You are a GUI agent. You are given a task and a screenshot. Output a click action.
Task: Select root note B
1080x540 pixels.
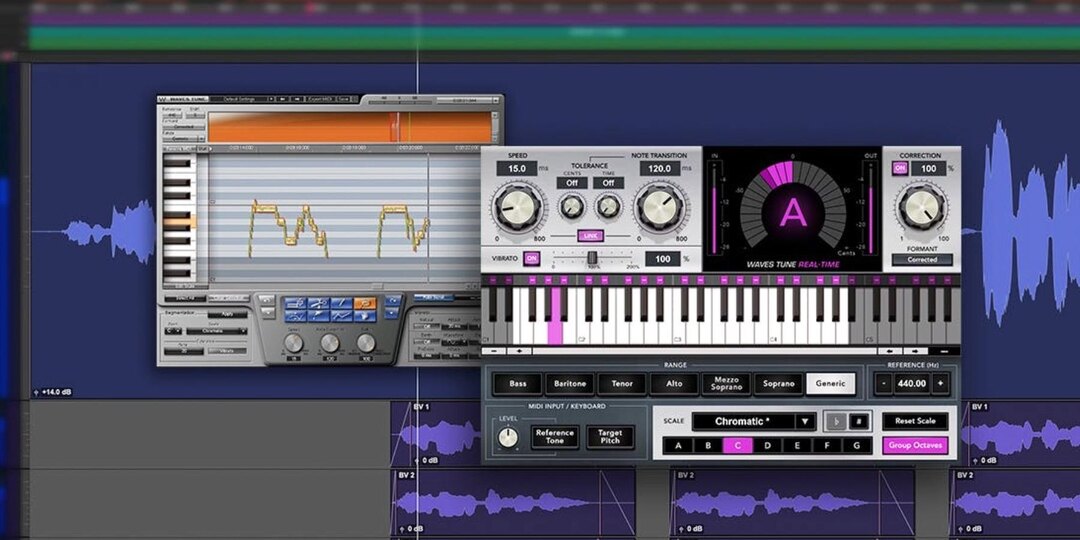(708, 446)
